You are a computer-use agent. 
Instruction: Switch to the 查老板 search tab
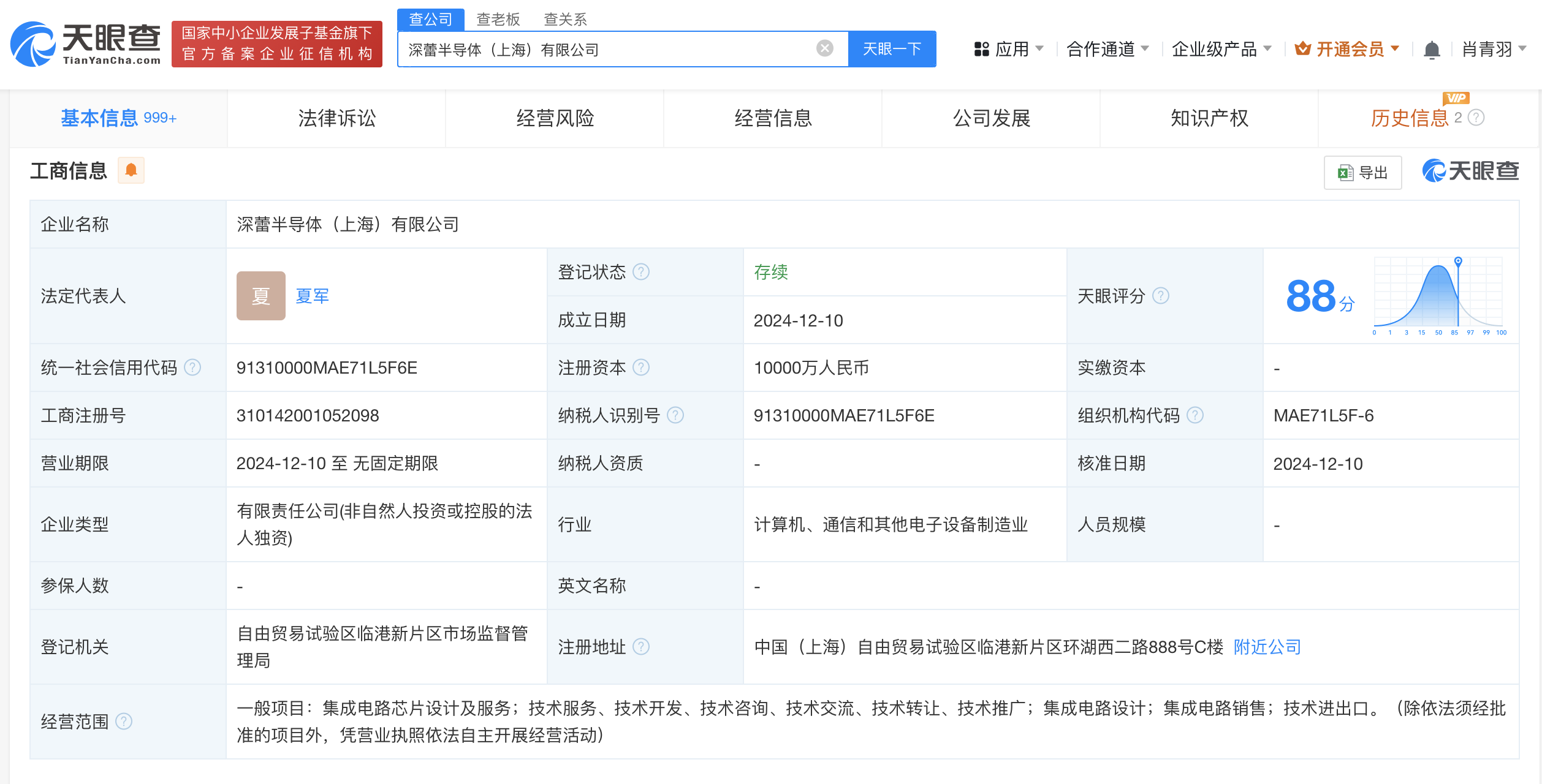(x=498, y=20)
